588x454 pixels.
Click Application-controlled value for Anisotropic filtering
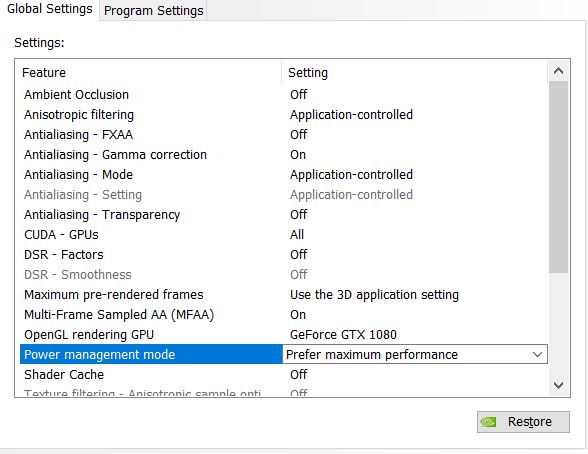(351, 115)
